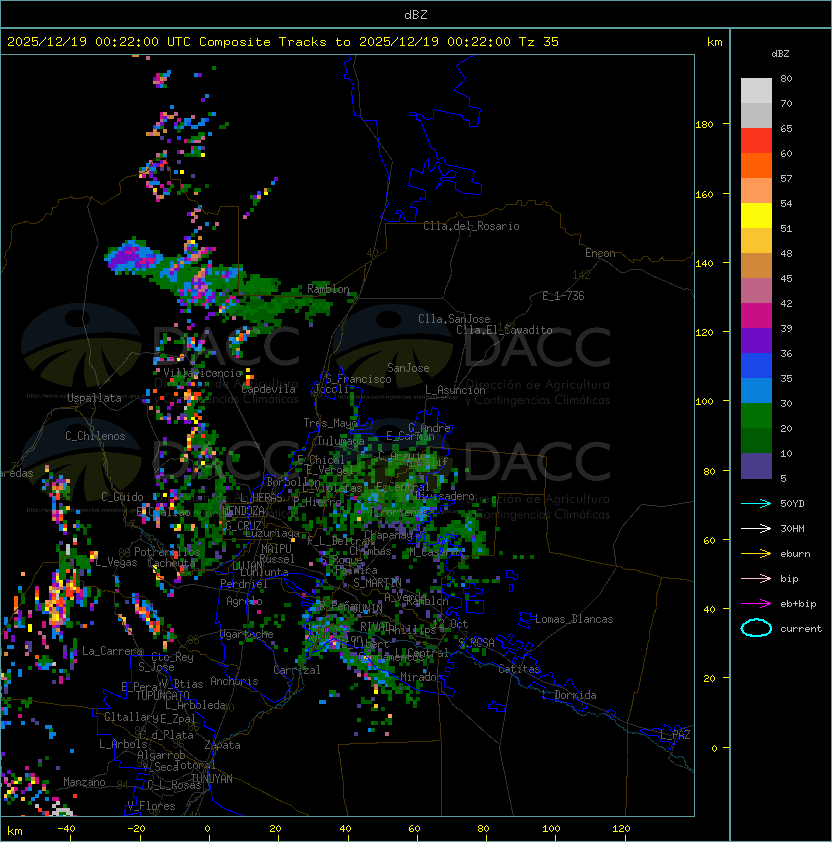Click the 'MAIPU' map label
Screen dimensions: 832x842
[276, 549]
